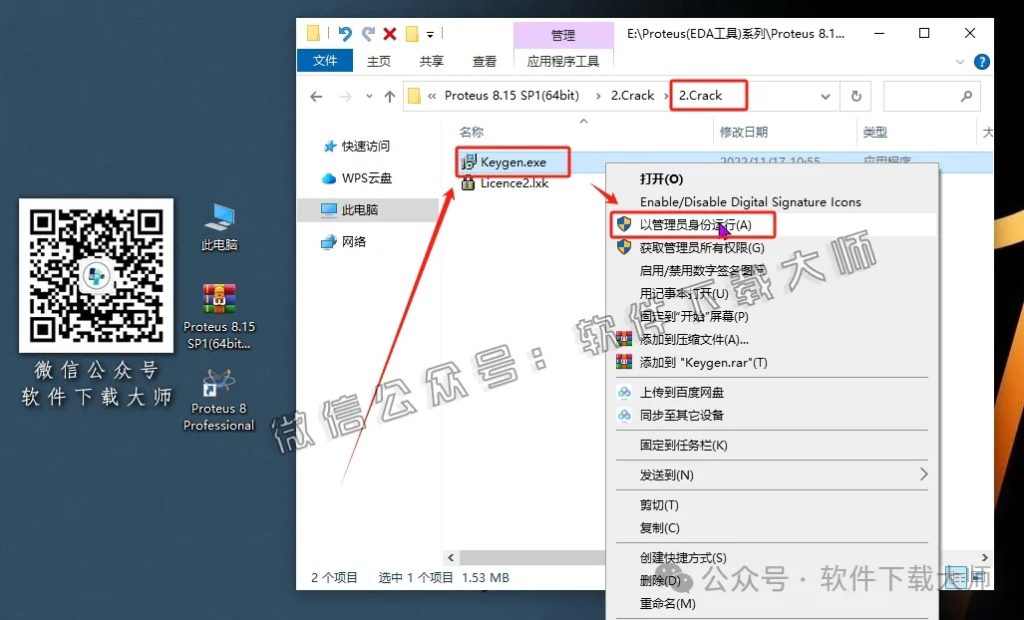The width and height of the screenshot is (1024, 620).
Task: Switch to the 查看 ribbon tab
Action: click(x=484, y=60)
